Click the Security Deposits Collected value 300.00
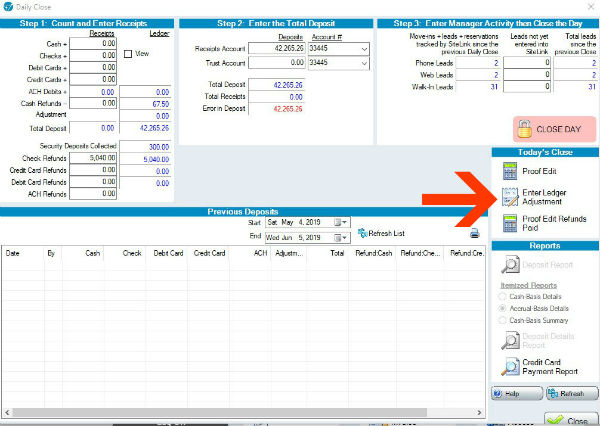 159,147
